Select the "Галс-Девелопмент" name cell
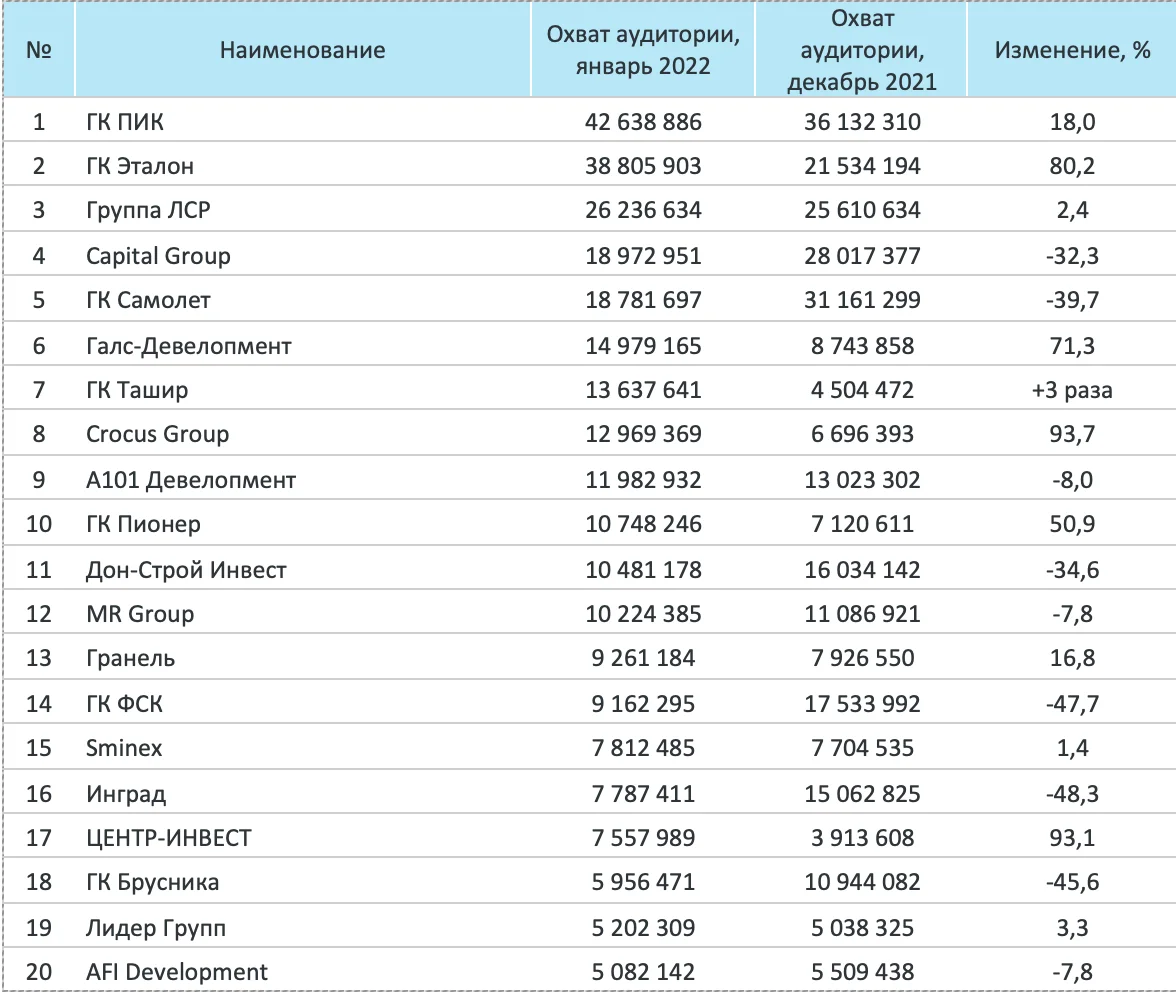 tap(189, 346)
